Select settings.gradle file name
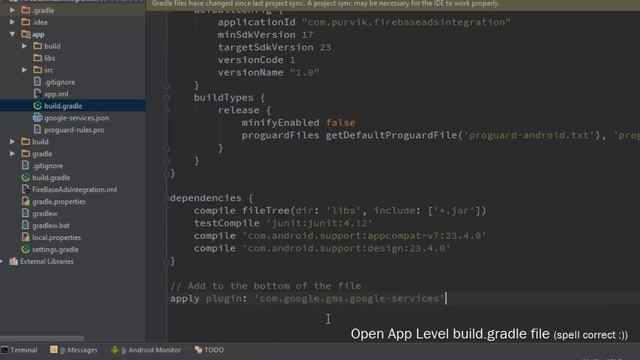This screenshot has height=360, width=640. click(55, 249)
